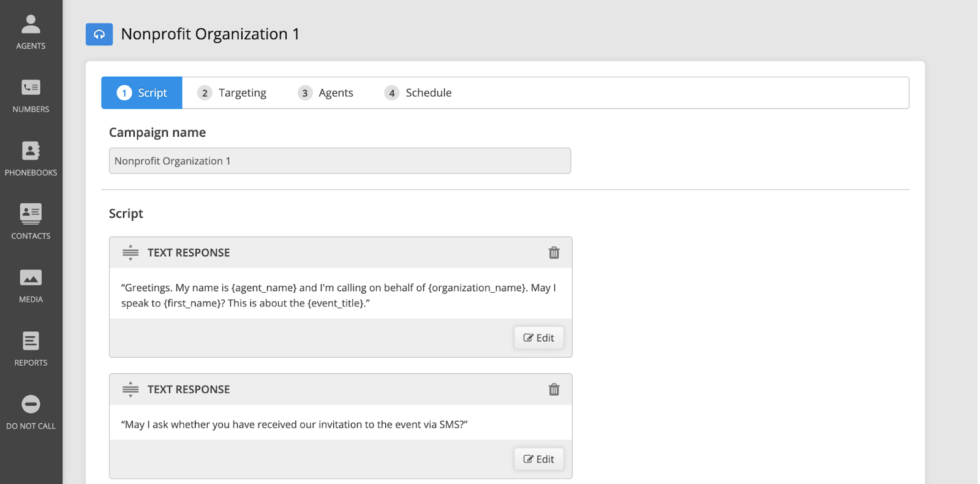
Task: Delete the first text response block
Action: coord(554,253)
